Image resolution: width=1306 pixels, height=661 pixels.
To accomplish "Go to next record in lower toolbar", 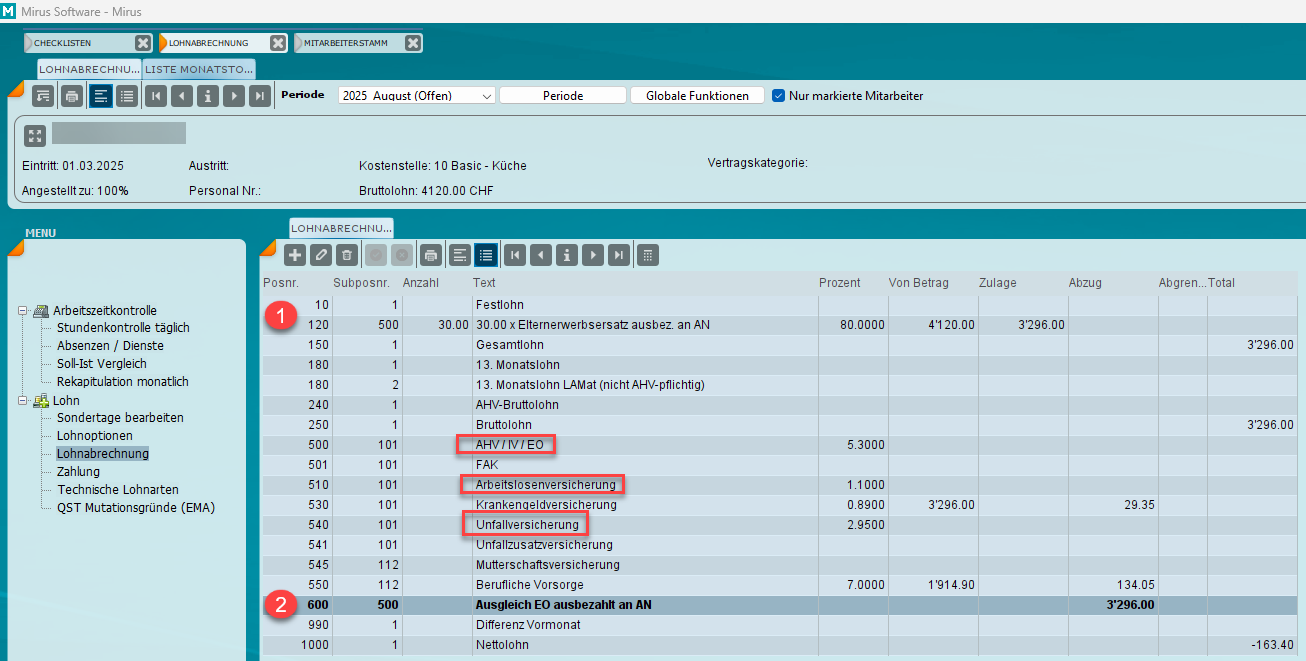I will click(x=594, y=255).
